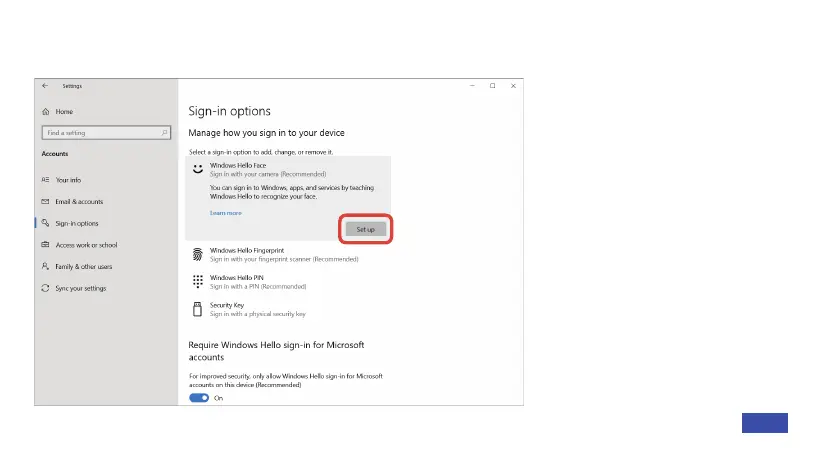Click the Security Key USB icon
This screenshot has height=454, width=822.
[x=198, y=309]
